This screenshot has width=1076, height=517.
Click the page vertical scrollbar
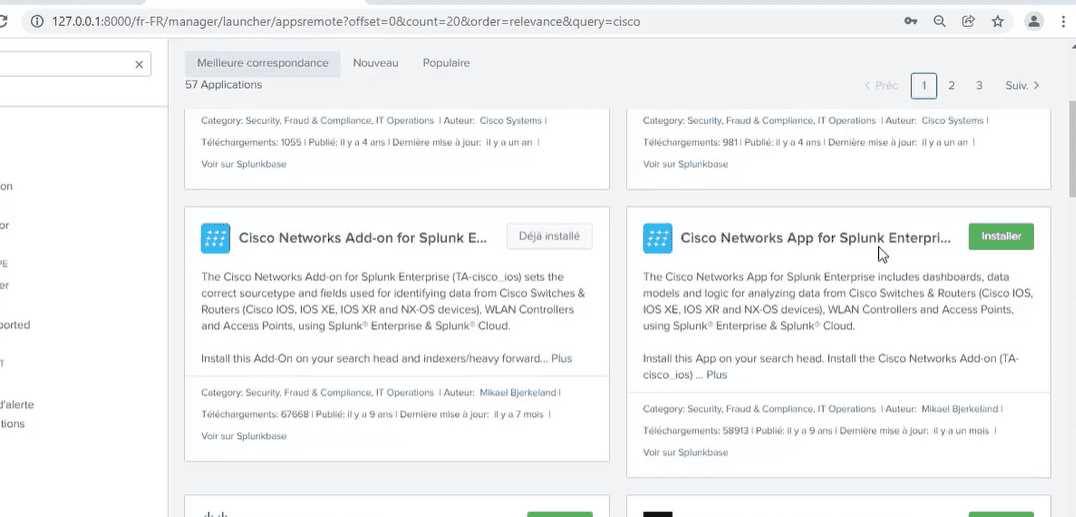1072,151
